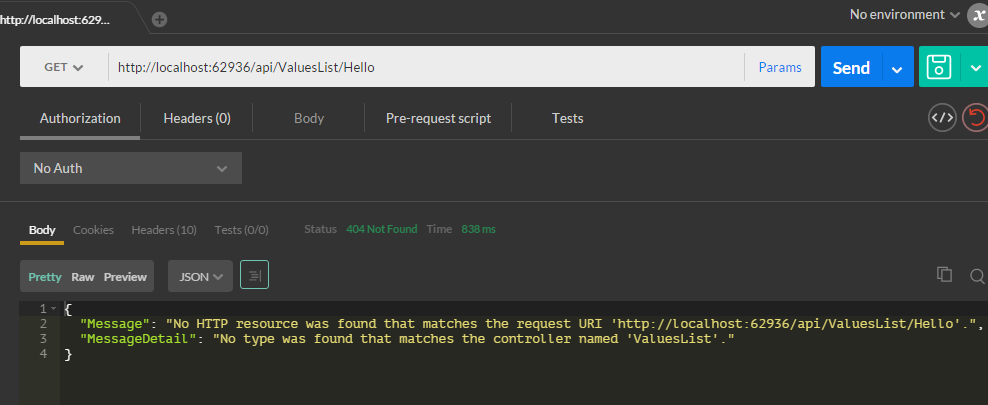The width and height of the screenshot is (988, 405).
Task: Toggle the line wrap icon
Action: click(x=254, y=276)
